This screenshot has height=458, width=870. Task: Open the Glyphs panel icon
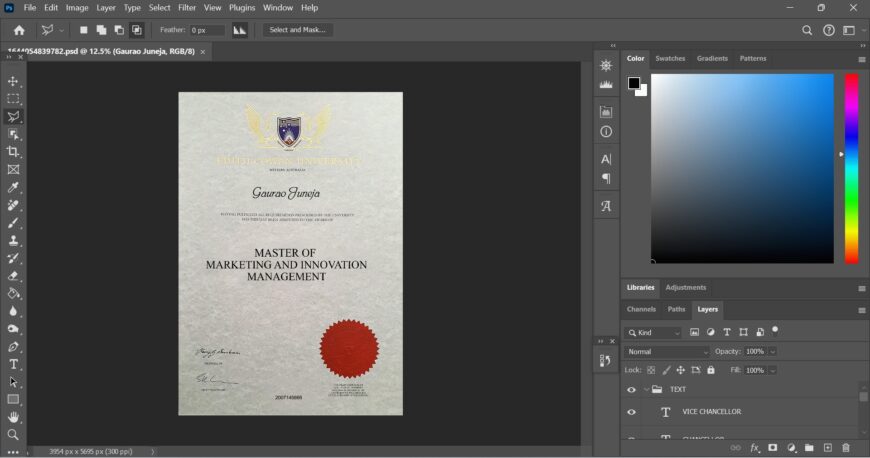pos(606,206)
